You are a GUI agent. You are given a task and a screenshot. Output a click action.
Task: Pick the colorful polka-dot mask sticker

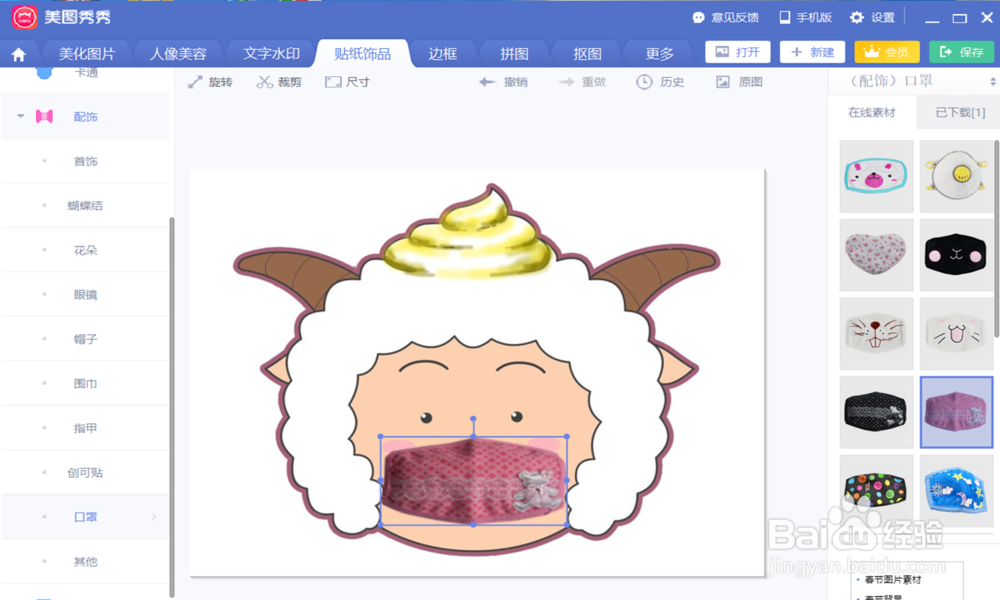click(876, 490)
